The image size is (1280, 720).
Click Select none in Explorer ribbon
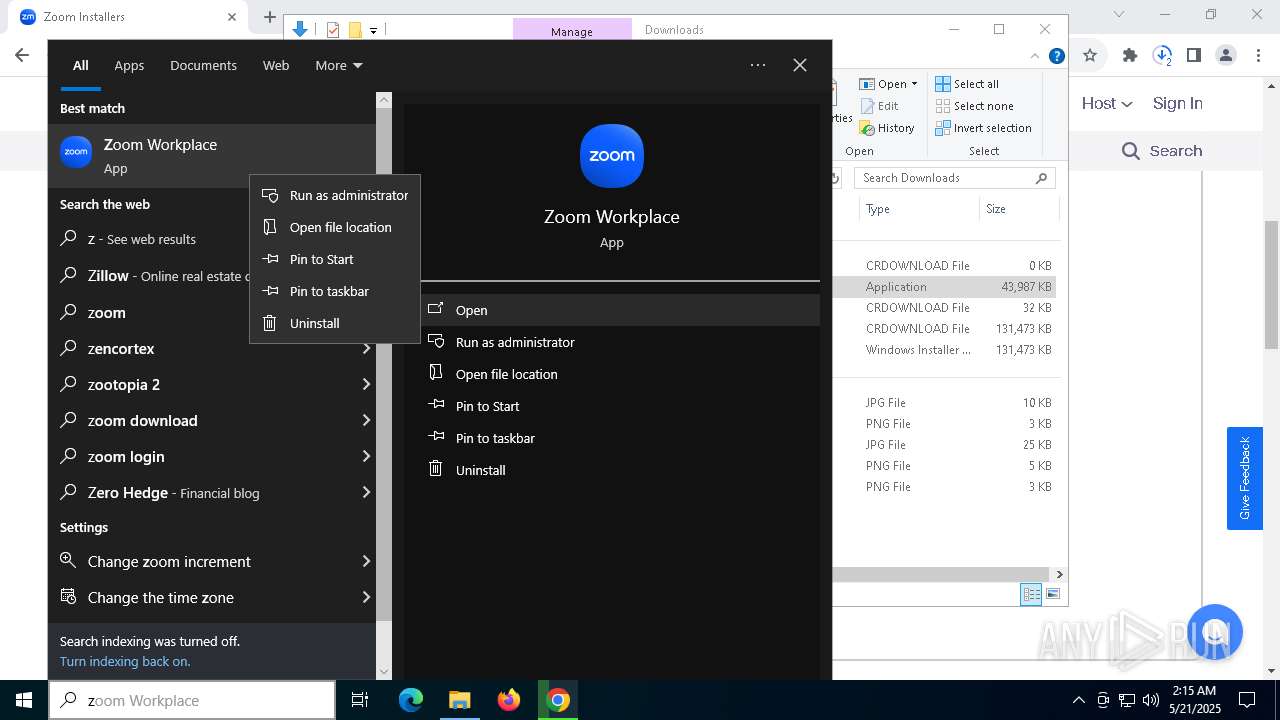point(974,106)
